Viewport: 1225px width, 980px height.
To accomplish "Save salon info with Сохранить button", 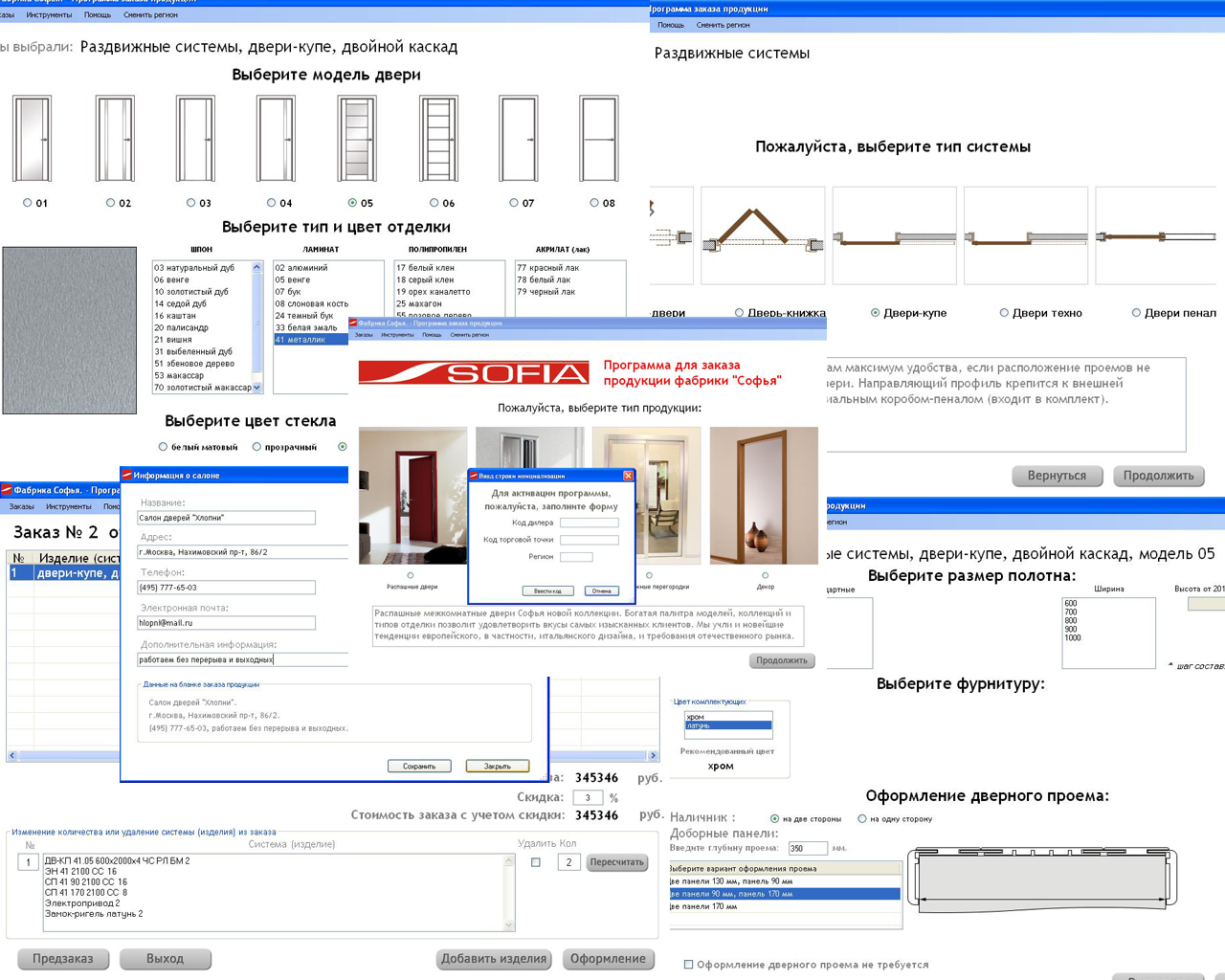I will pyautogui.click(x=419, y=766).
